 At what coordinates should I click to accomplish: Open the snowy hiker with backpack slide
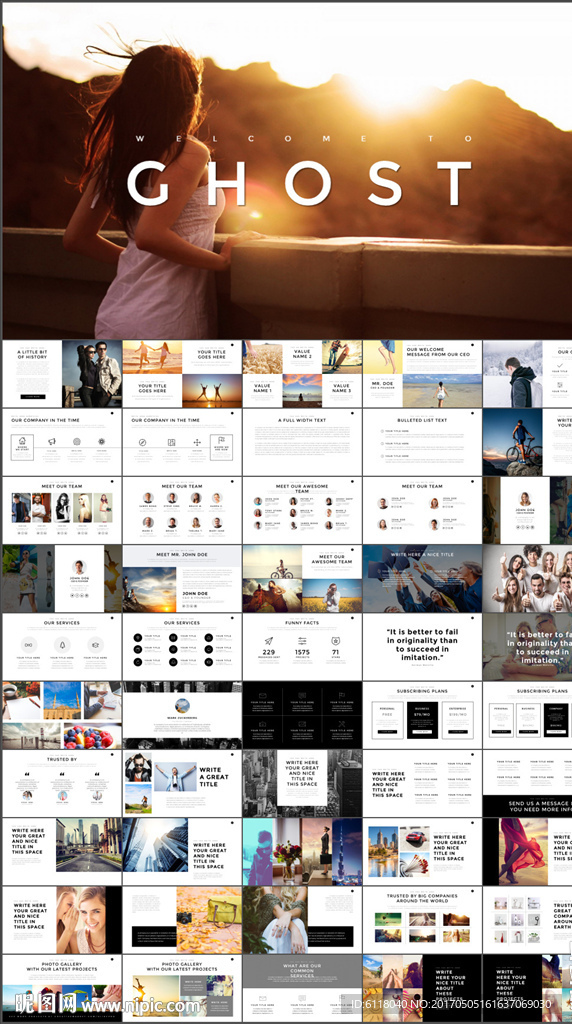coord(527,374)
